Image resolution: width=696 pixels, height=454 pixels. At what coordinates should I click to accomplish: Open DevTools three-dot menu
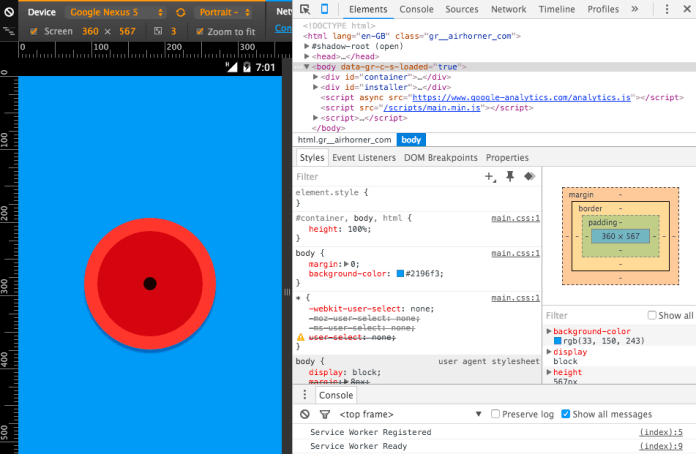point(667,9)
